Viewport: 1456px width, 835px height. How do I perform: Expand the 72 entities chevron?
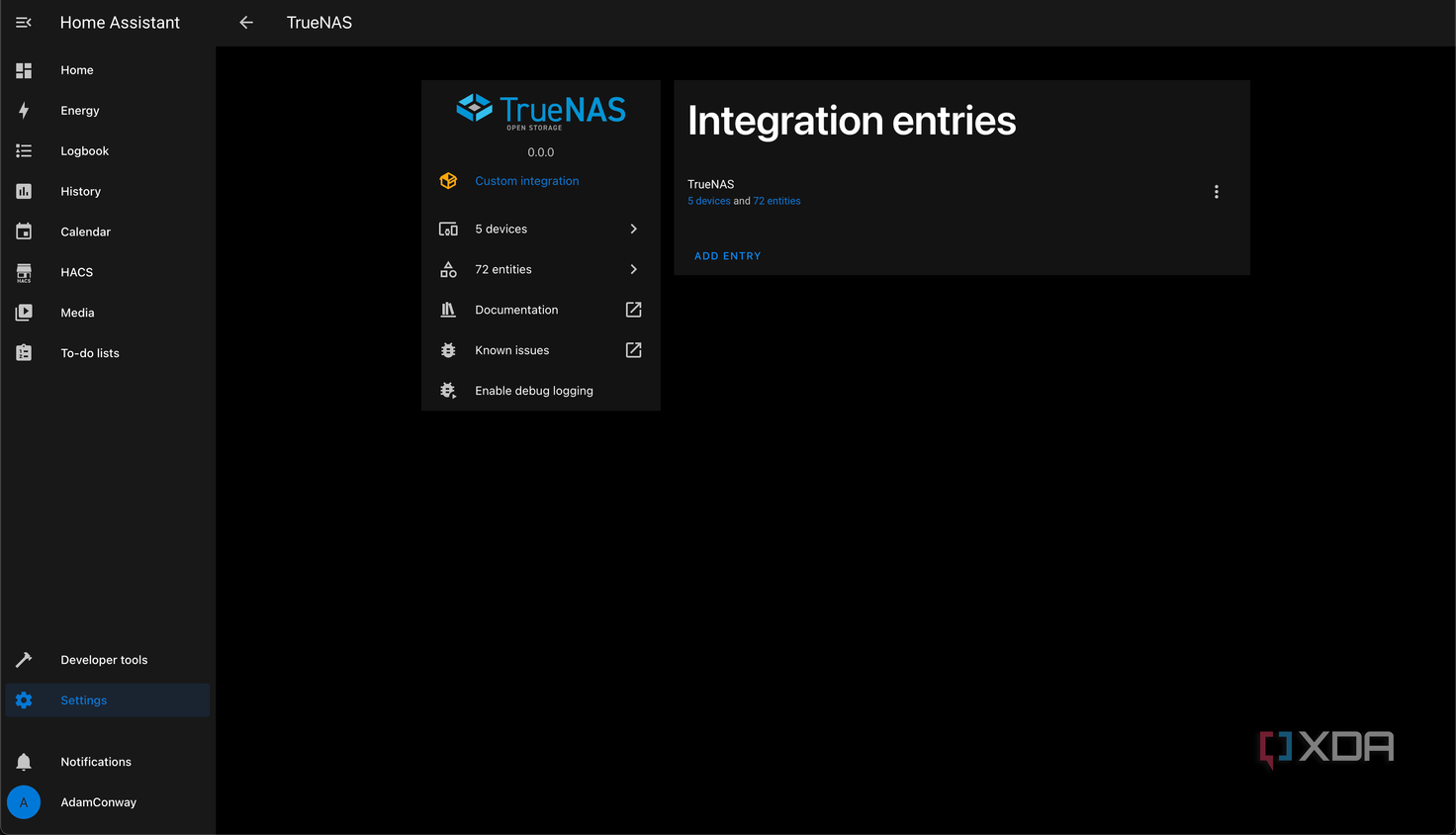coord(634,269)
